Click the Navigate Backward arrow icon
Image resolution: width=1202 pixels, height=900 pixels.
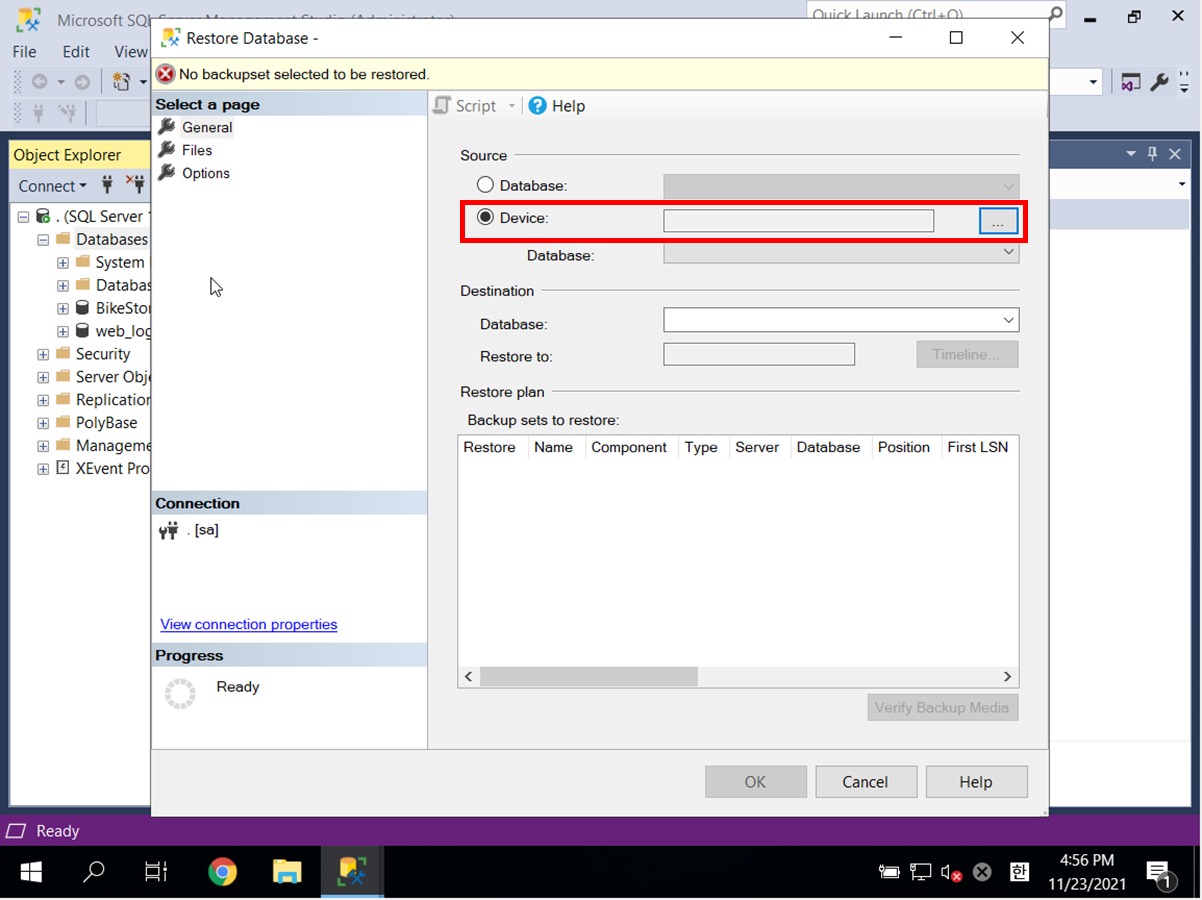[x=39, y=82]
